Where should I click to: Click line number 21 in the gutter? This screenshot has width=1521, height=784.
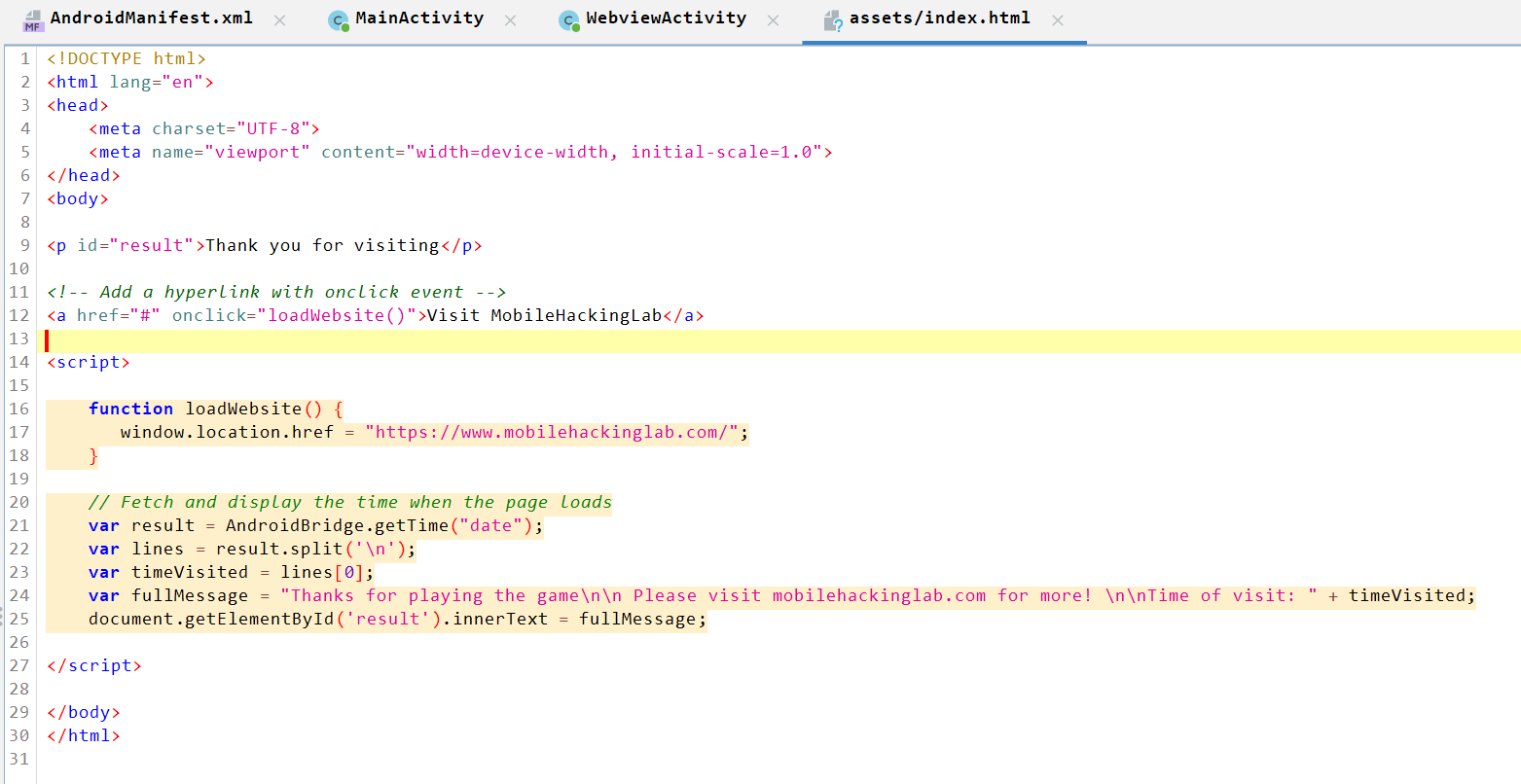coord(18,525)
